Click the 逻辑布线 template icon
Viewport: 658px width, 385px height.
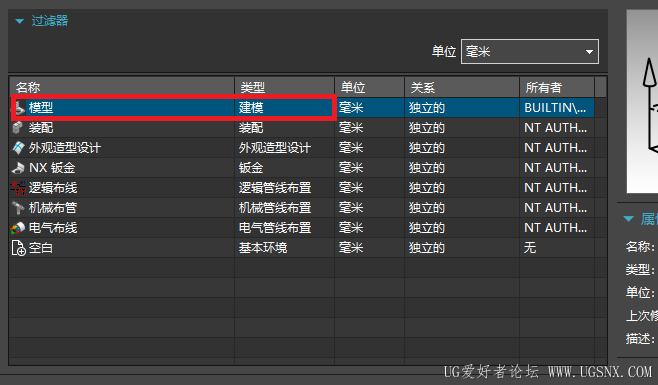click(18, 188)
